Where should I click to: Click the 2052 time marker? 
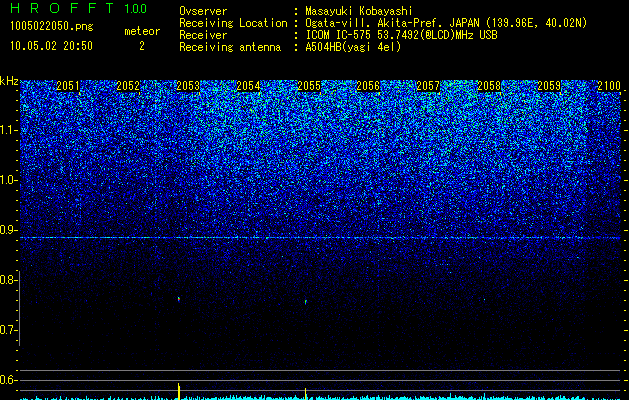[128, 86]
